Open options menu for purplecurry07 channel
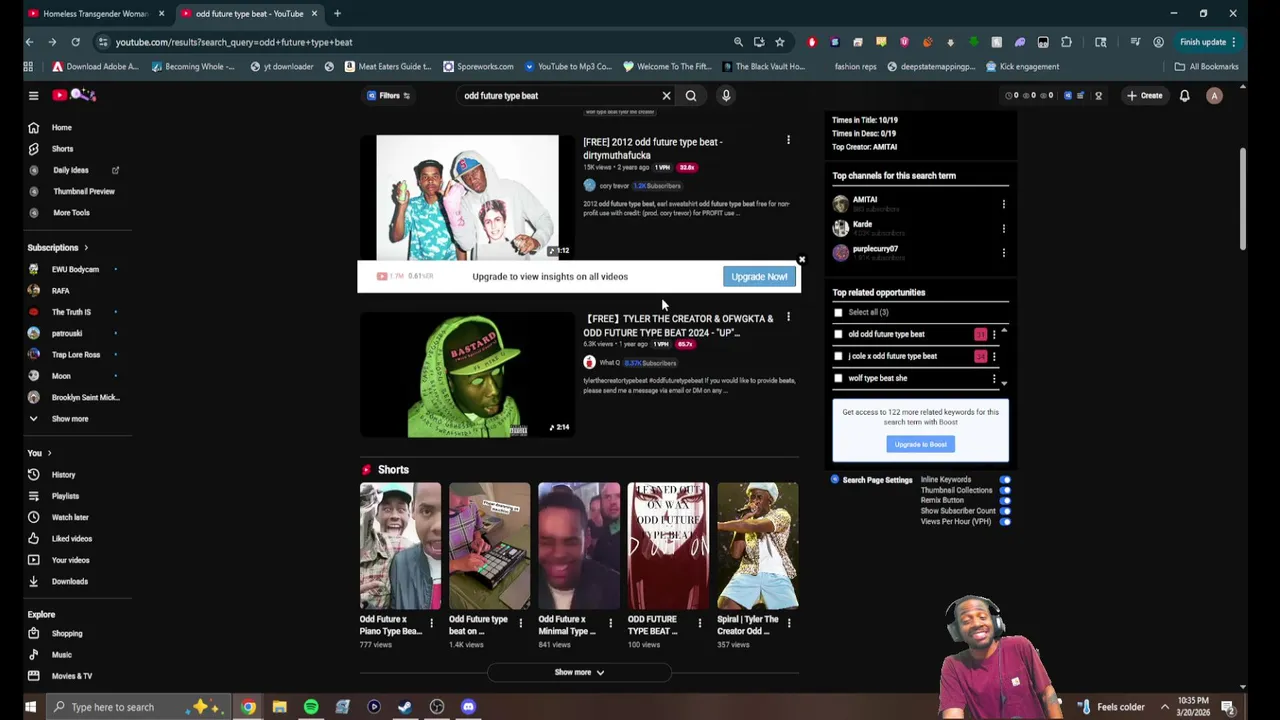Image resolution: width=1280 pixels, height=720 pixels. click(1003, 253)
